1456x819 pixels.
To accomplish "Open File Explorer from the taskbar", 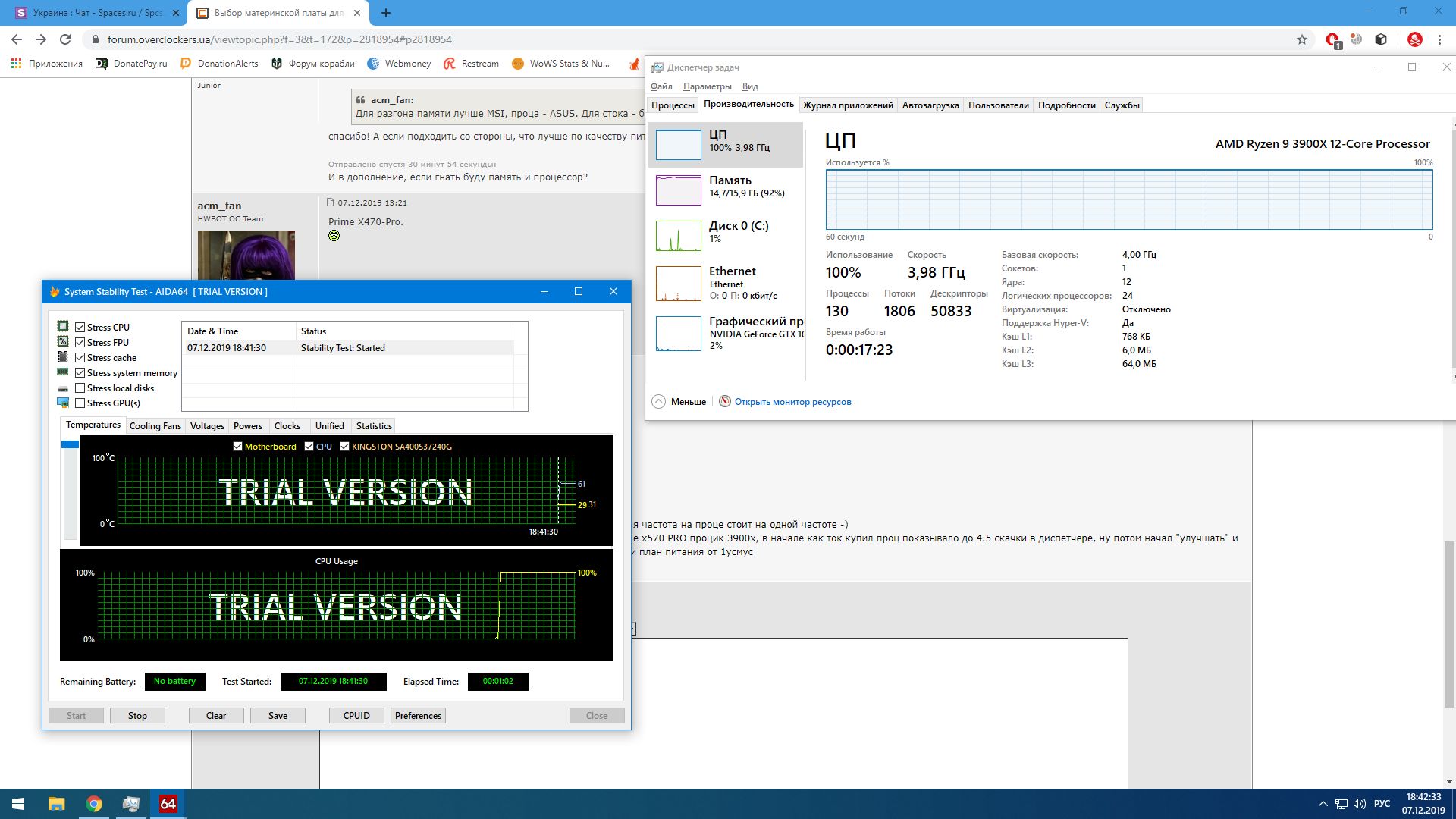I will click(x=57, y=804).
